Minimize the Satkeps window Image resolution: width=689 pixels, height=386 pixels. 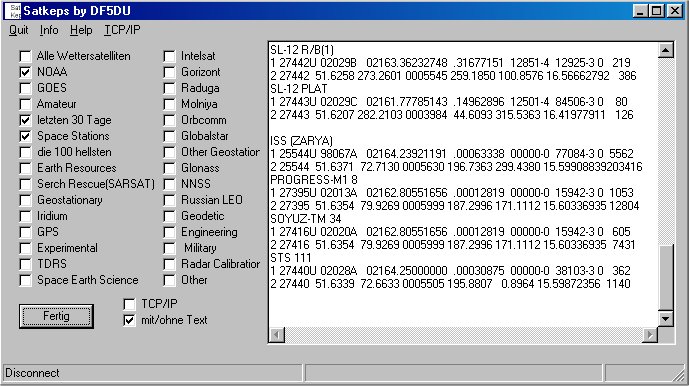tap(640, 11)
